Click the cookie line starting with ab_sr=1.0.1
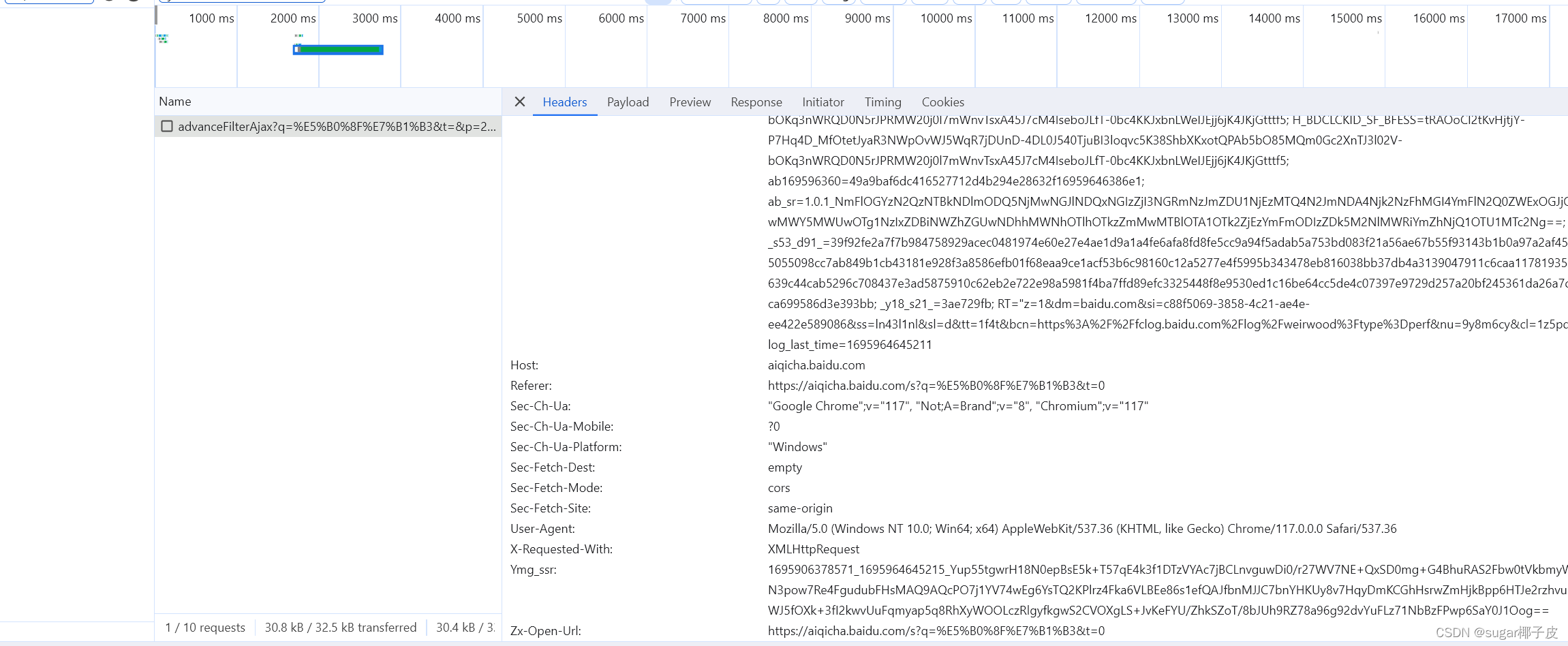This screenshot has height=646, width=1568. [1167, 202]
